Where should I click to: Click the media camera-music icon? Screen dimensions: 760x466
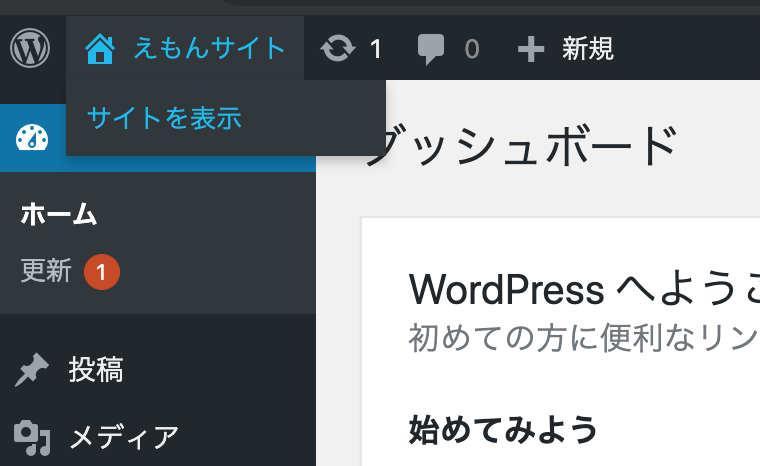[x=32, y=438]
